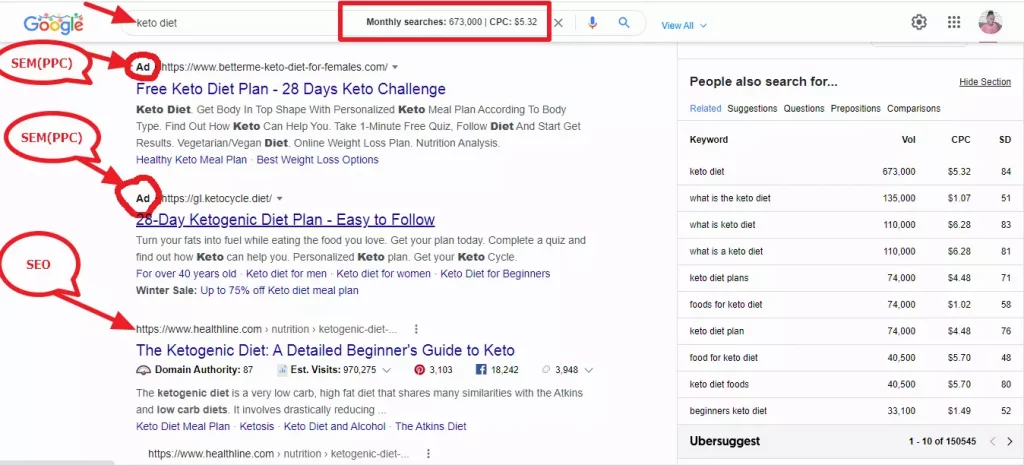Sort by the SD column header

point(1005,140)
